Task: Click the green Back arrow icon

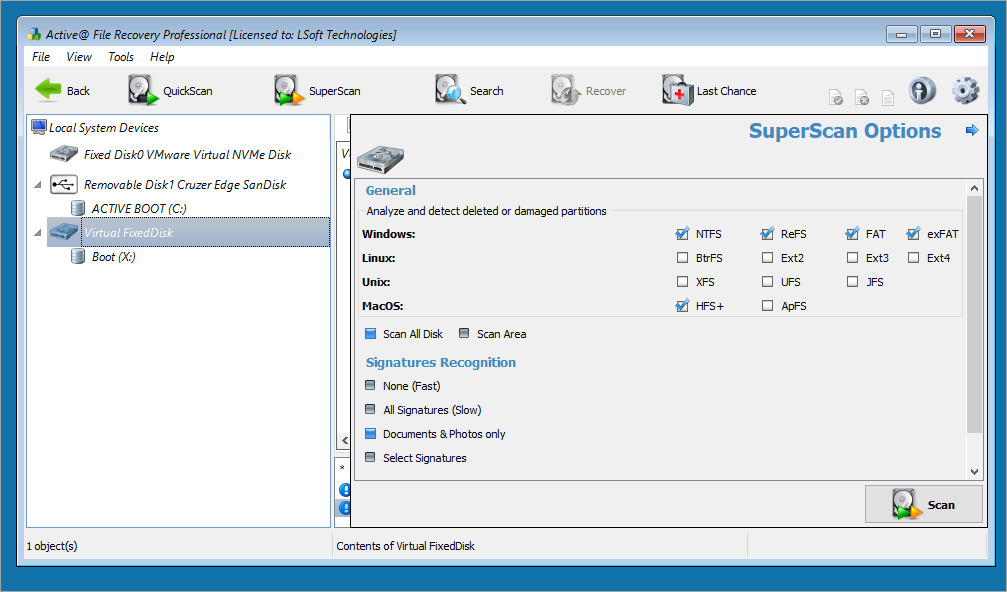Action: tap(48, 90)
